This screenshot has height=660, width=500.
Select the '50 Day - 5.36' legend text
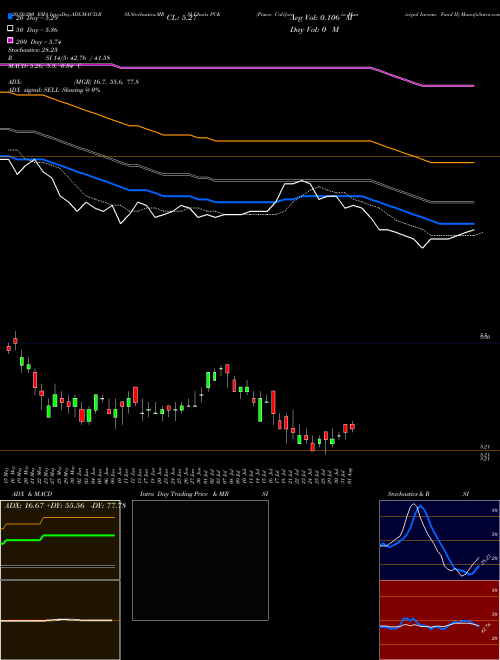[x=37, y=30]
